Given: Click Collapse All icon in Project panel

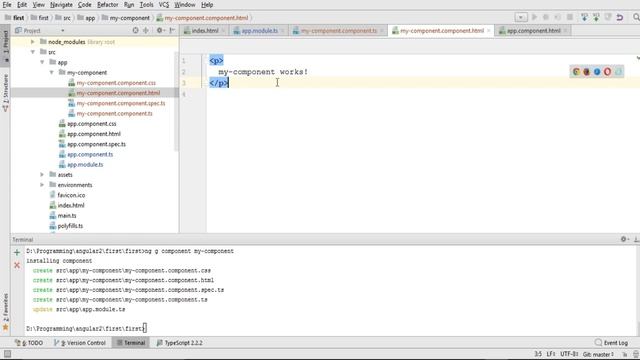Looking at the screenshot, I should [x=146, y=30].
